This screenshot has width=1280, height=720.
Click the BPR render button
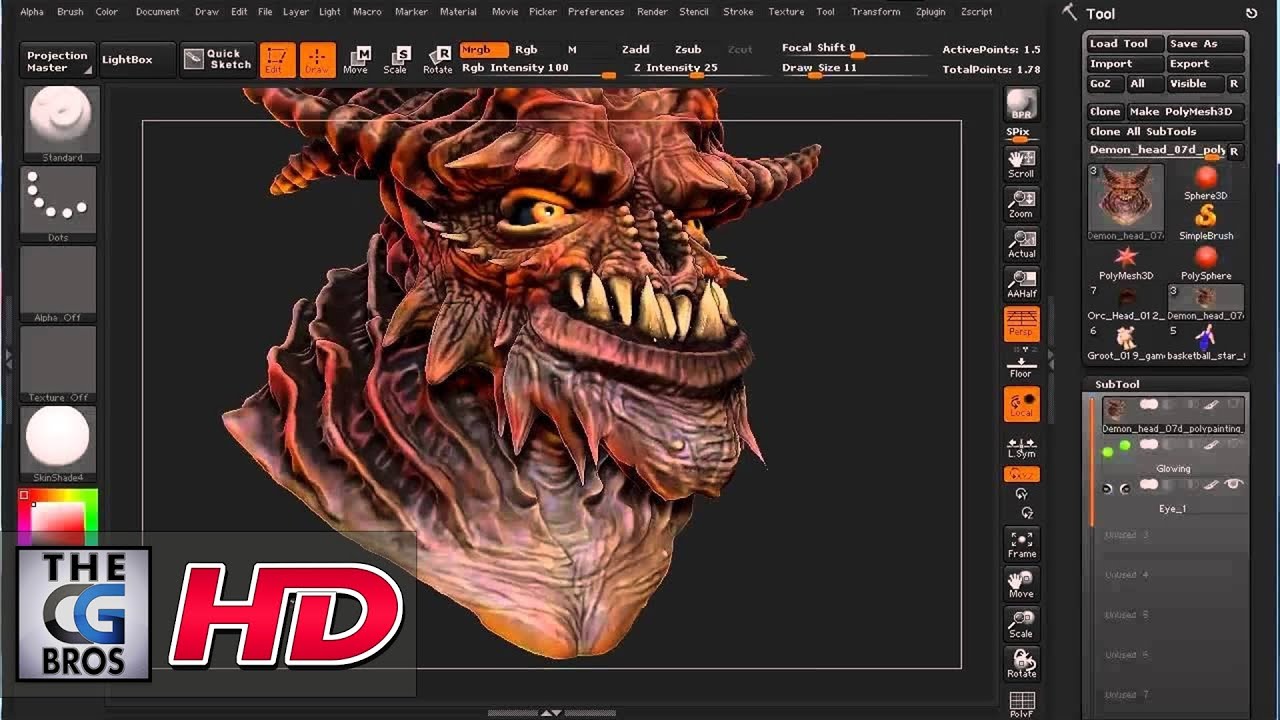coord(1021,104)
